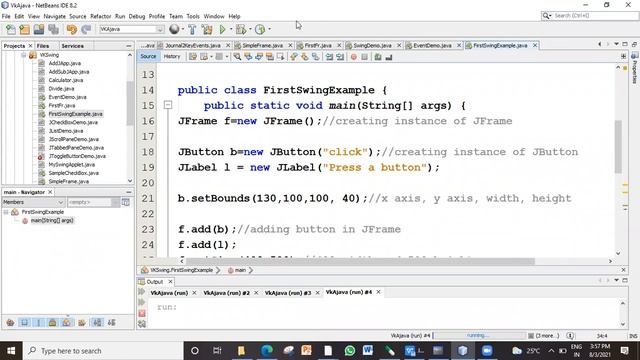The height and width of the screenshot is (360, 640).
Task: Click the VkSwing.FirstSwingExample breadcrumb
Action: [181, 270]
